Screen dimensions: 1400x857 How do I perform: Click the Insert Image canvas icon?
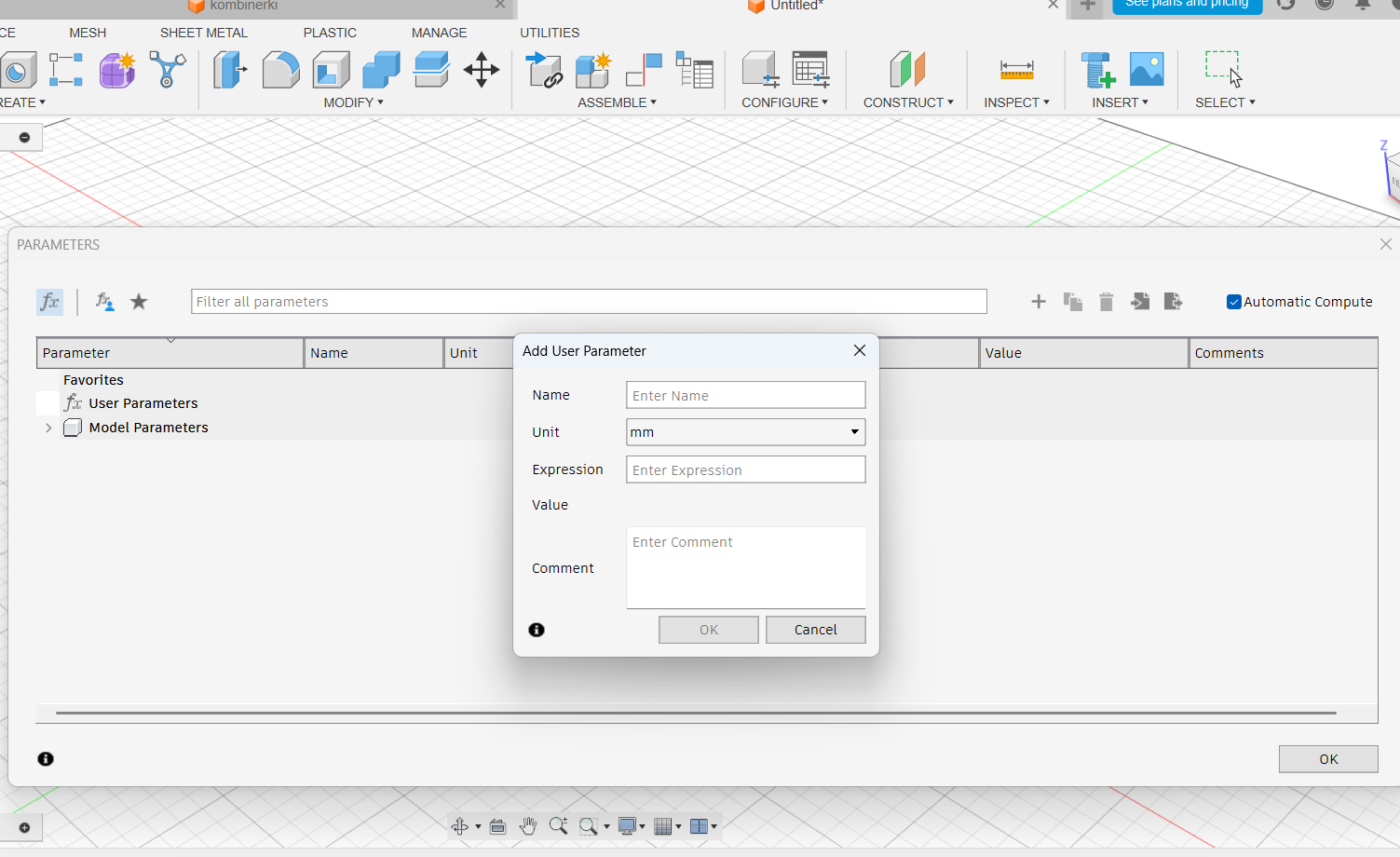1147,70
